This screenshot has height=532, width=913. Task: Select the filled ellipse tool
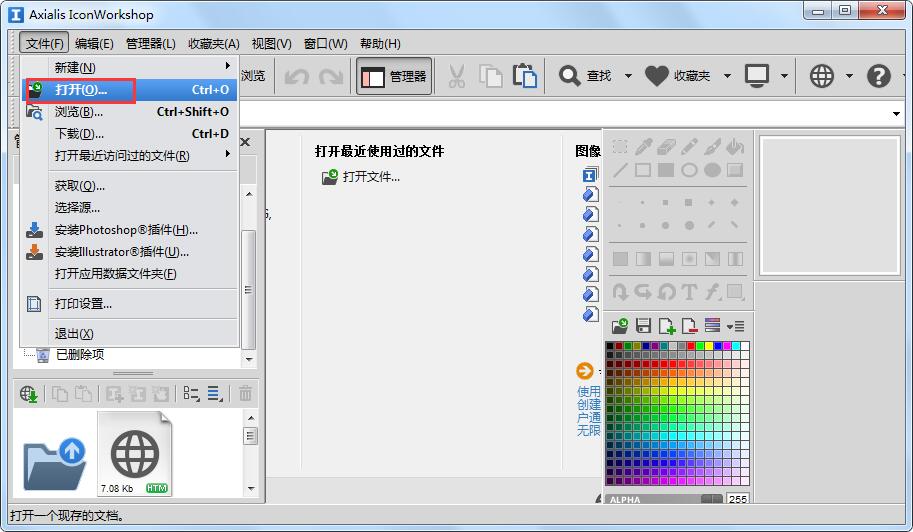[712, 170]
